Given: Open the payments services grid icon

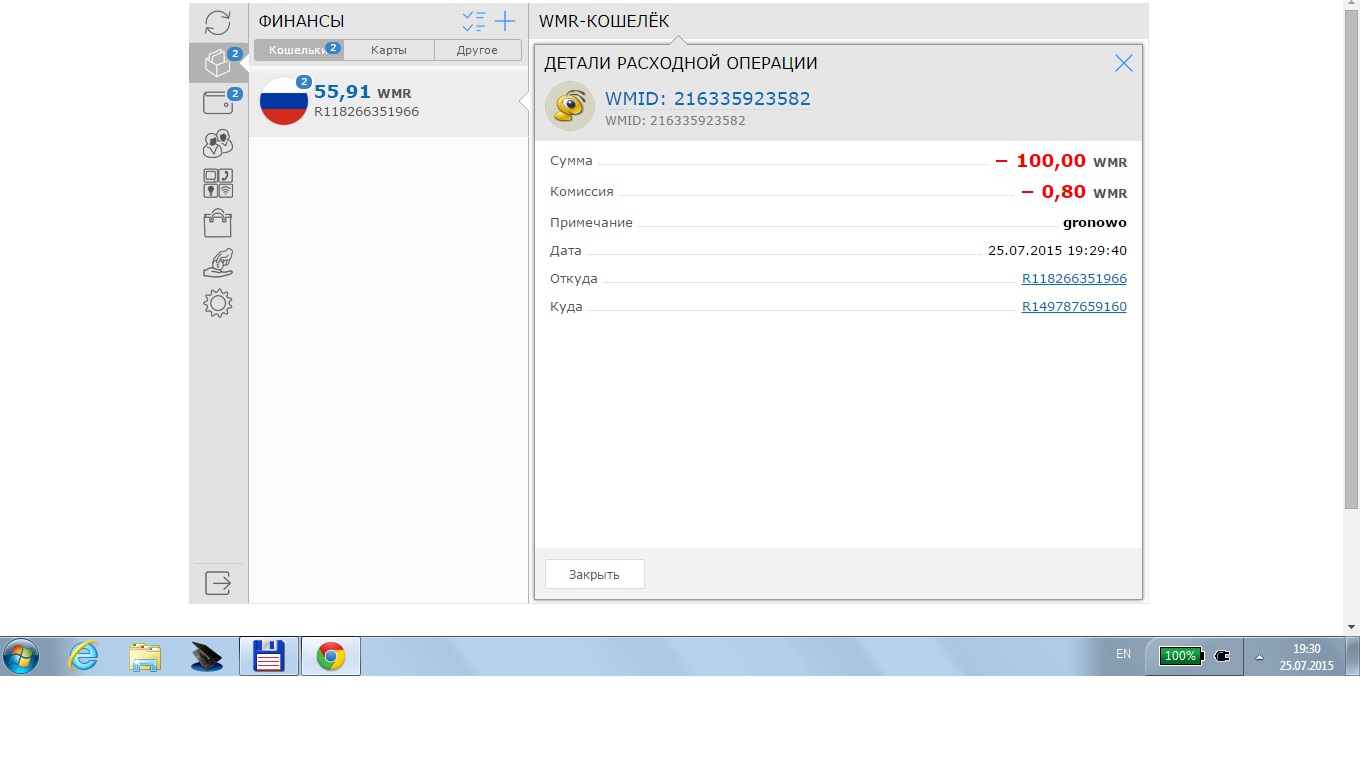Looking at the screenshot, I should [218, 183].
